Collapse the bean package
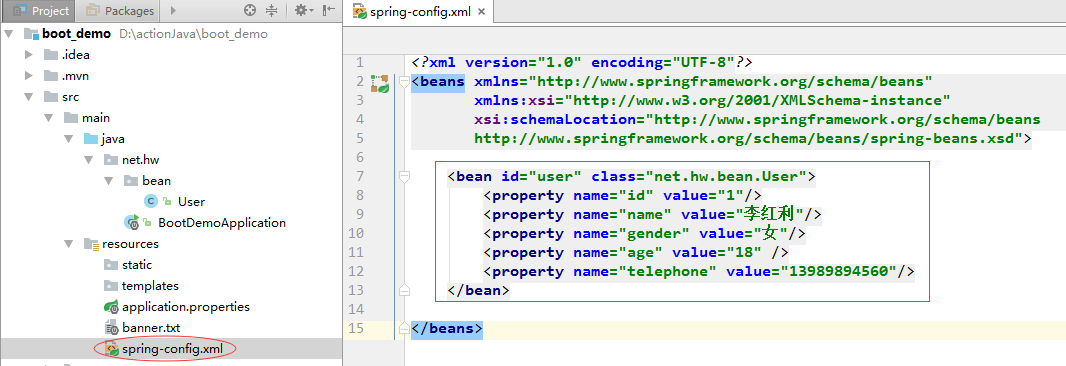The width and height of the screenshot is (1066, 366). pyautogui.click(x=110, y=181)
